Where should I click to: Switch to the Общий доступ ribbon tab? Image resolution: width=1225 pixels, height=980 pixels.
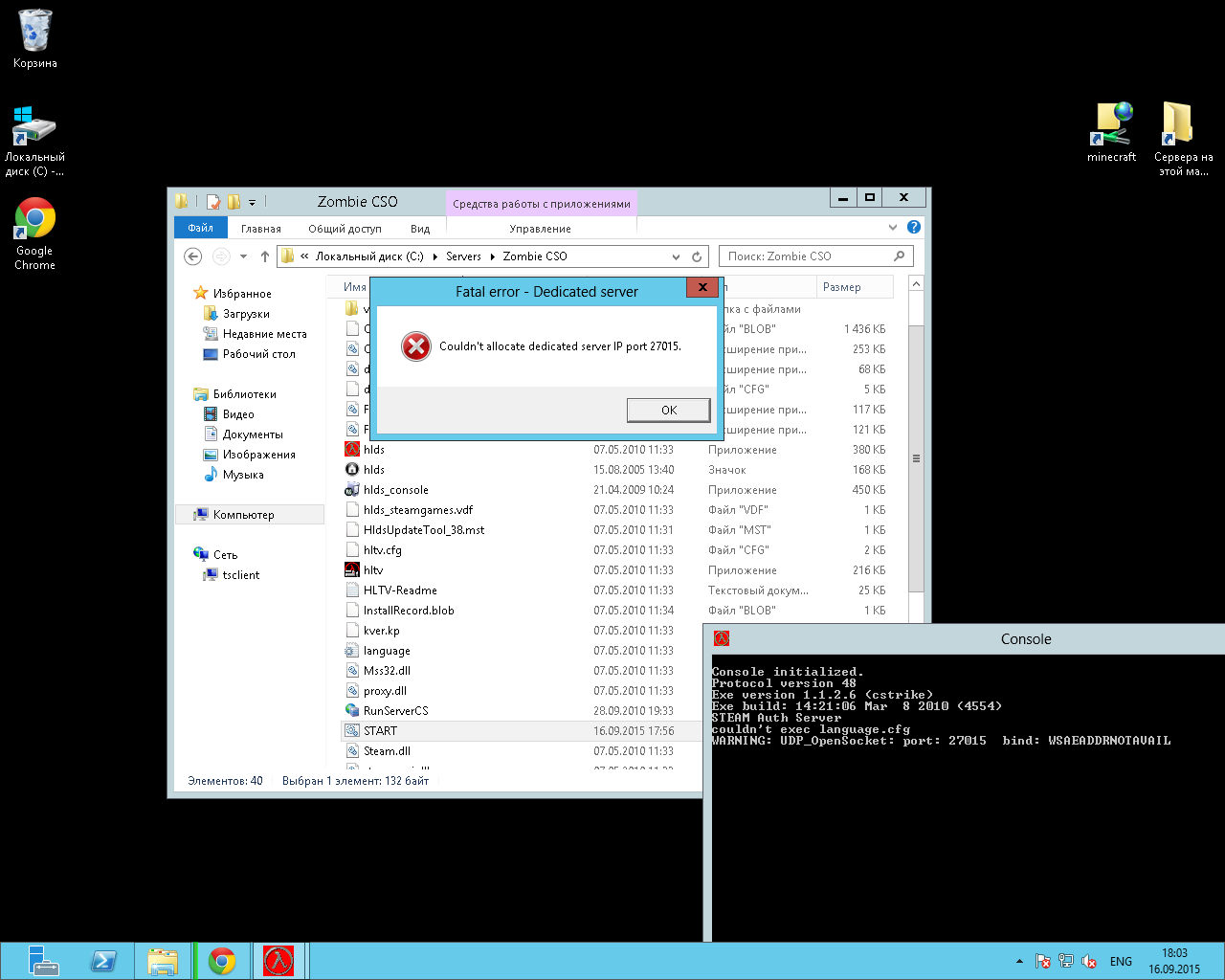pyautogui.click(x=345, y=229)
